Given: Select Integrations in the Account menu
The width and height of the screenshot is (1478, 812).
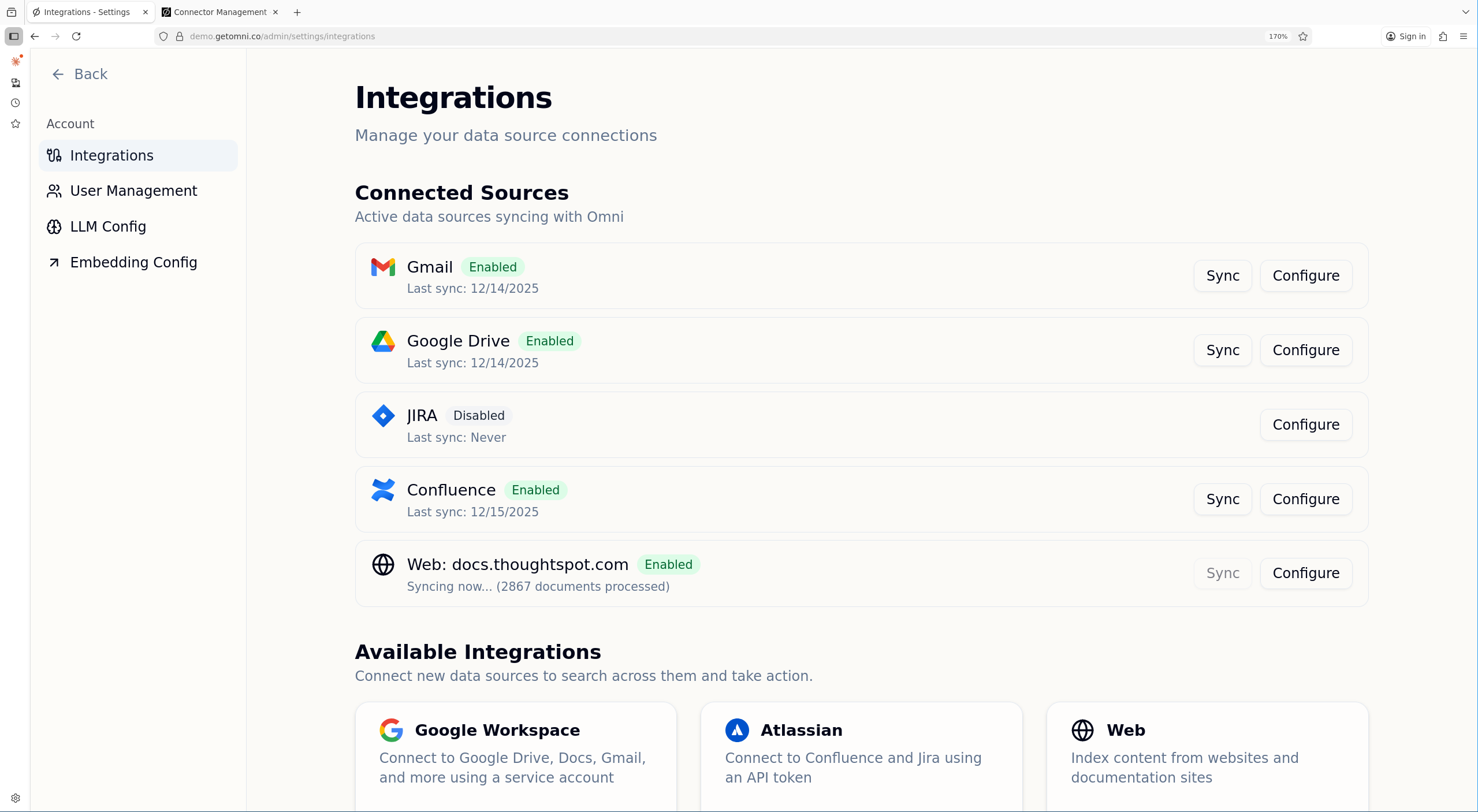Looking at the screenshot, I should pyautogui.click(x=138, y=156).
